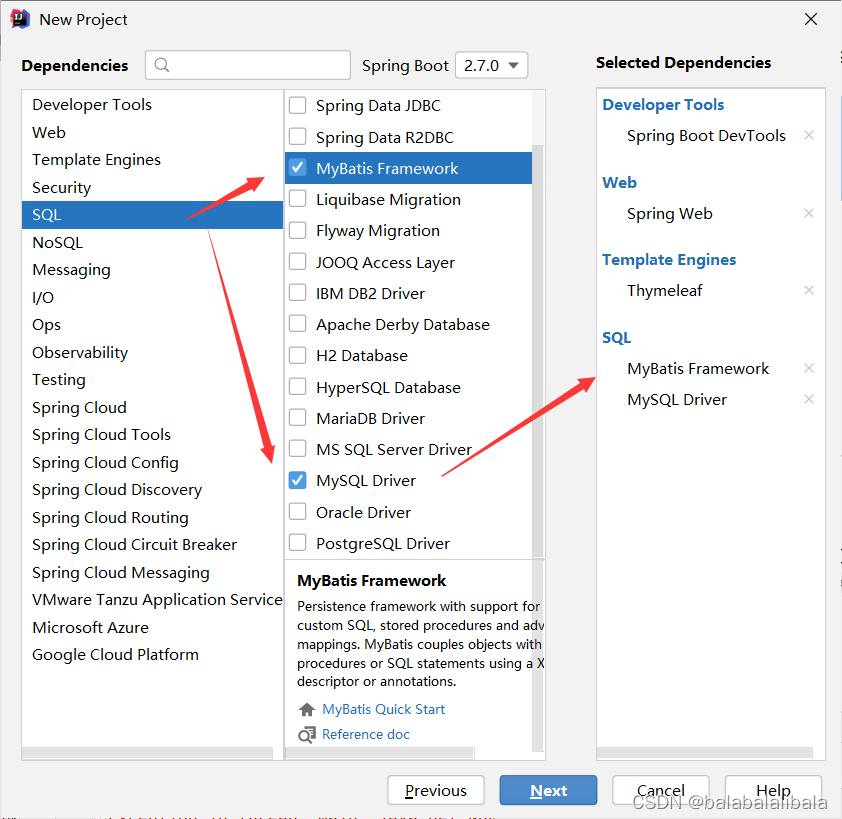Select the Testing category
The height and width of the screenshot is (819, 842).
click(x=153, y=380)
